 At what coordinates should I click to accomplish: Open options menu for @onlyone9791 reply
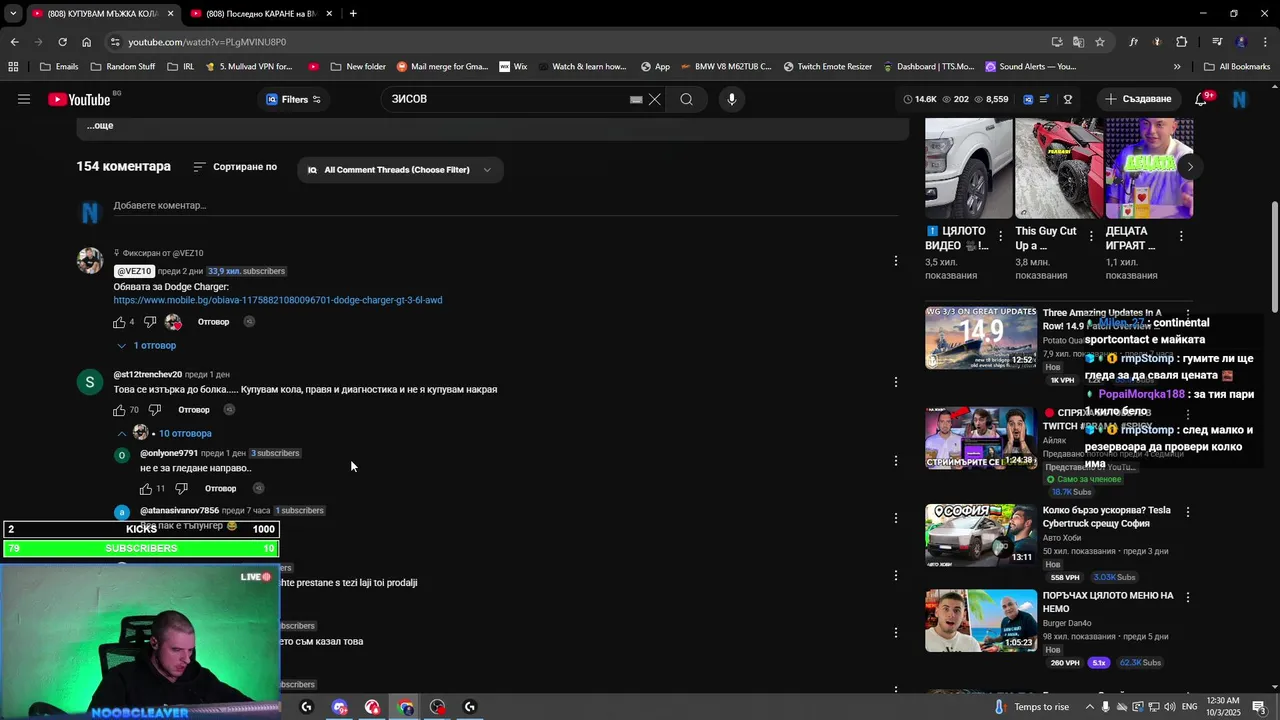(896, 461)
